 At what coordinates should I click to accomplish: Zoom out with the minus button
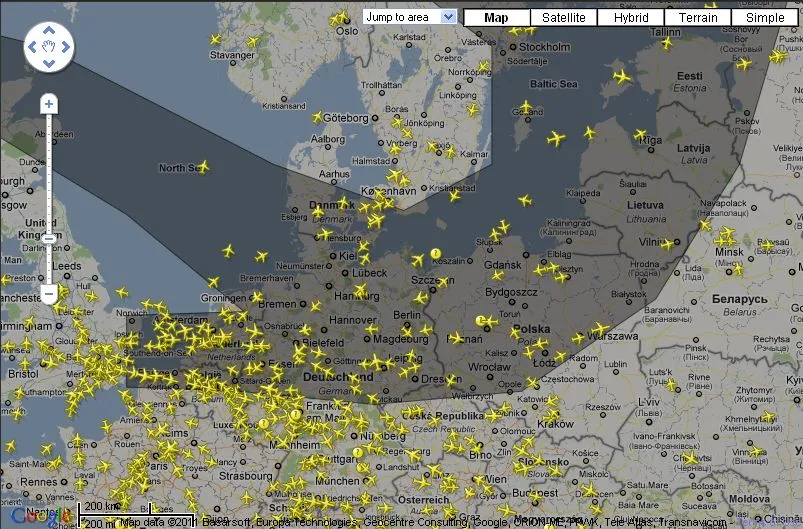[x=48, y=294]
